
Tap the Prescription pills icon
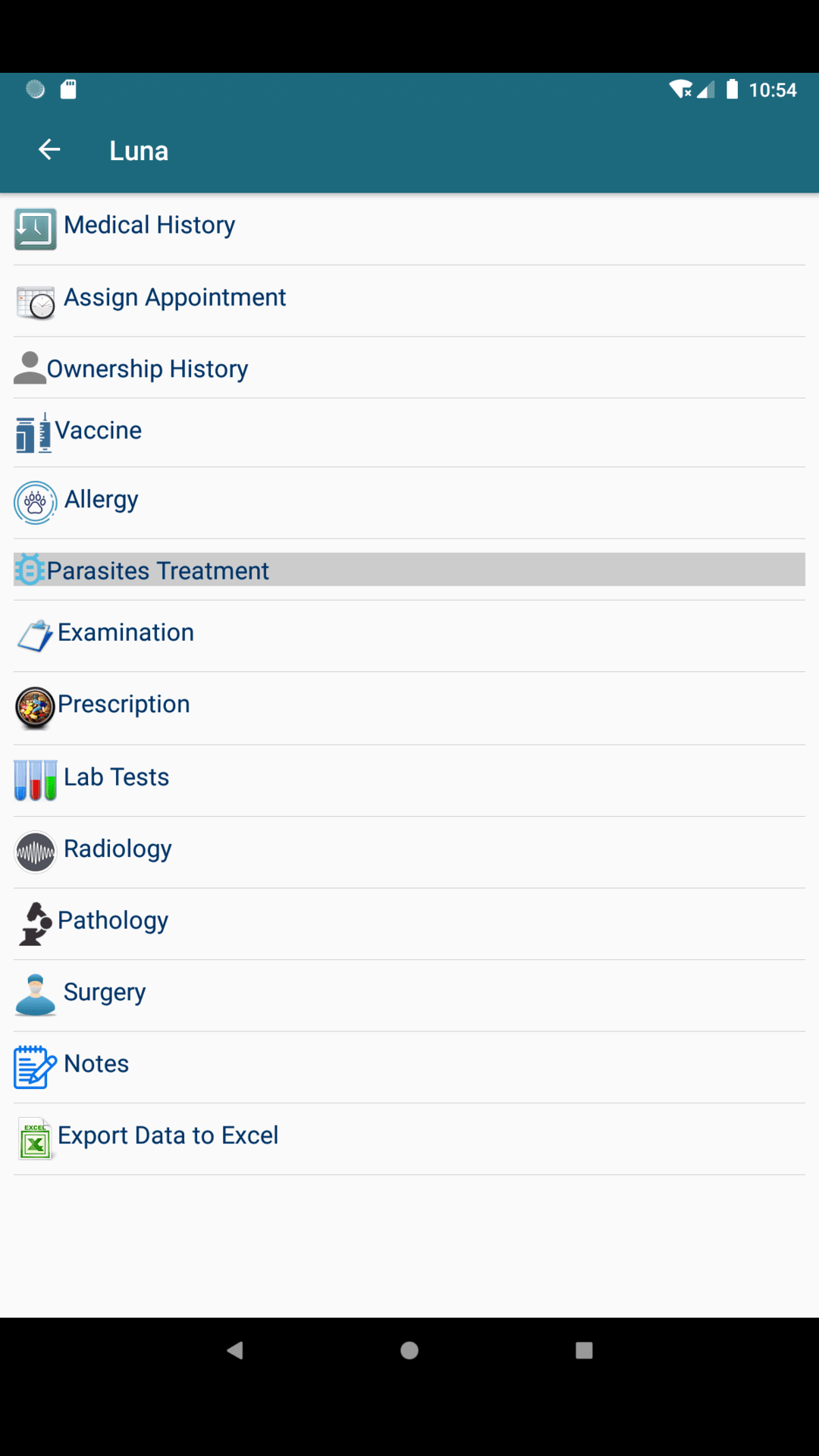tap(35, 708)
